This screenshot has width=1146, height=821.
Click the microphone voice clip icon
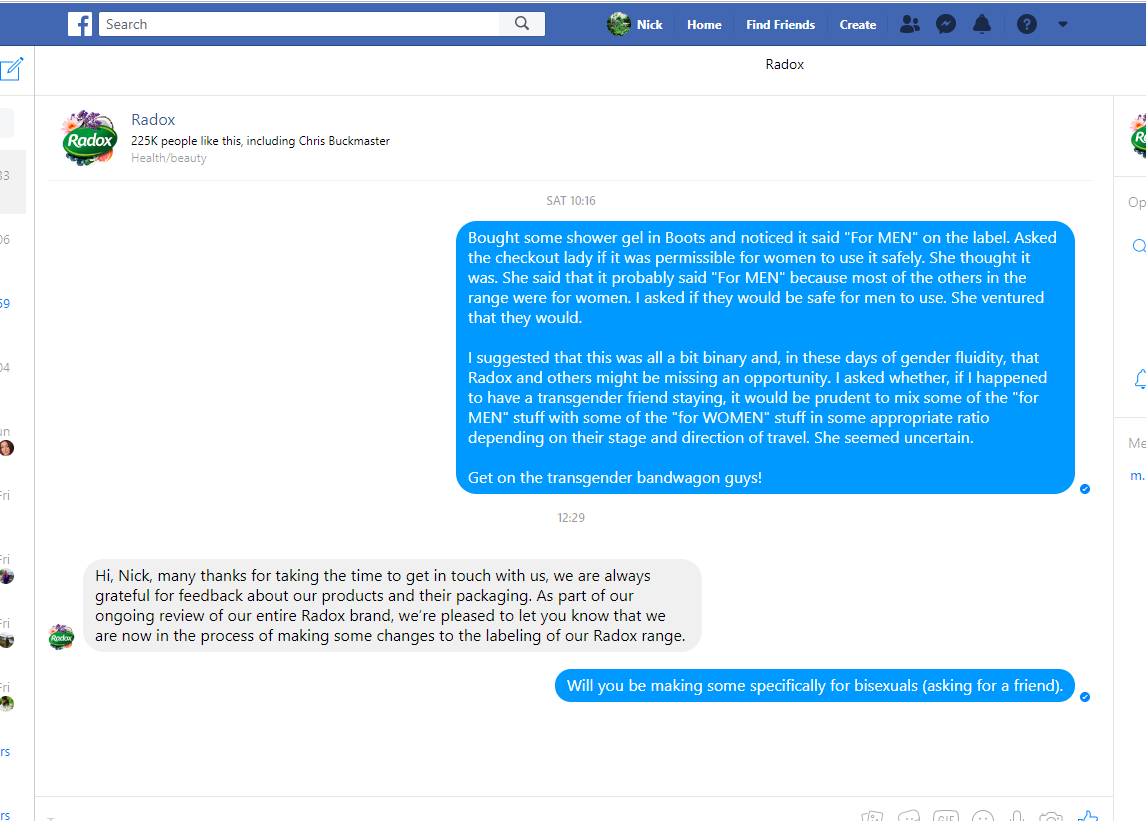pos(1017,816)
